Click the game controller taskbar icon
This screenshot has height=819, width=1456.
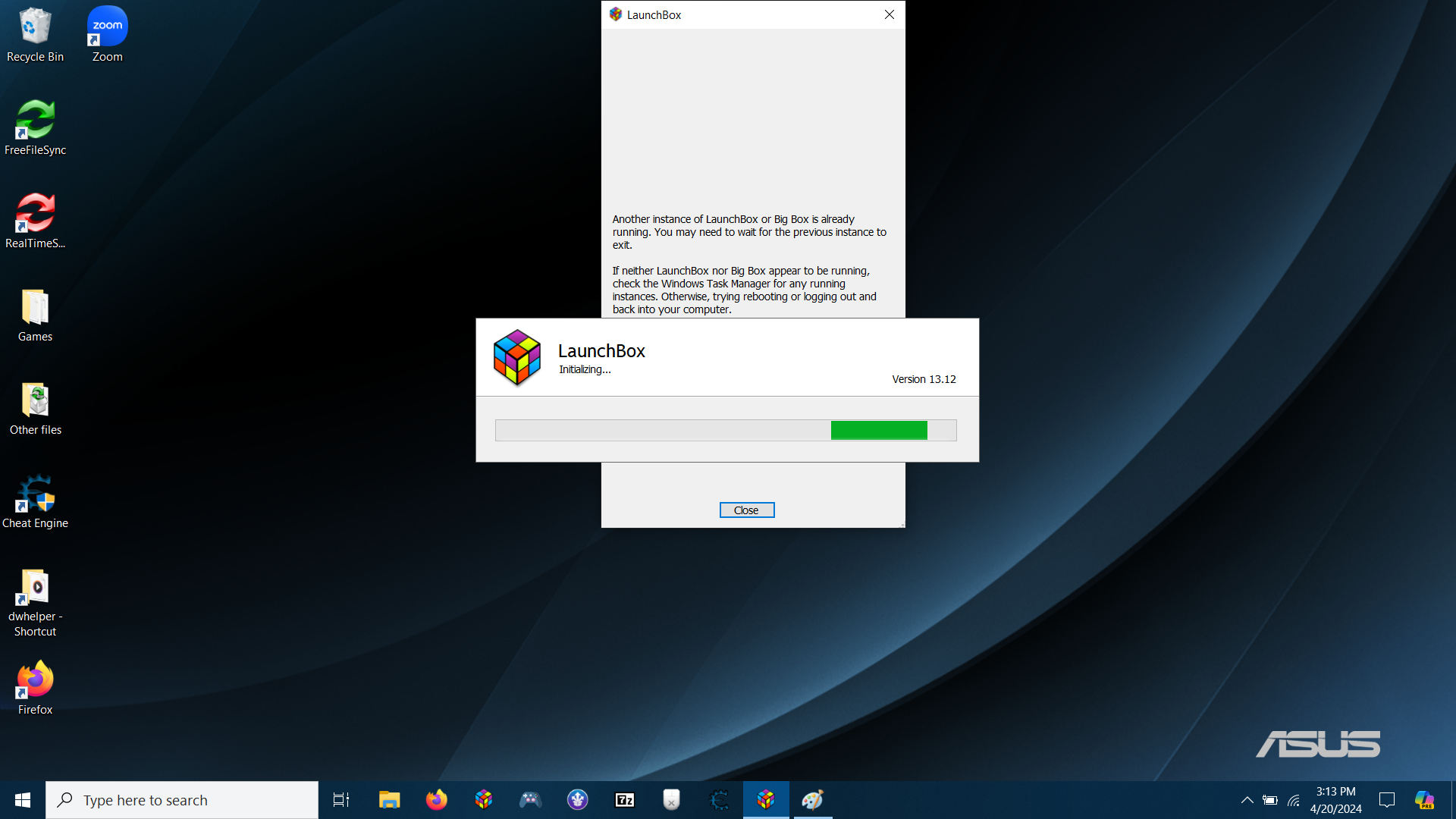click(x=531, y=800)
